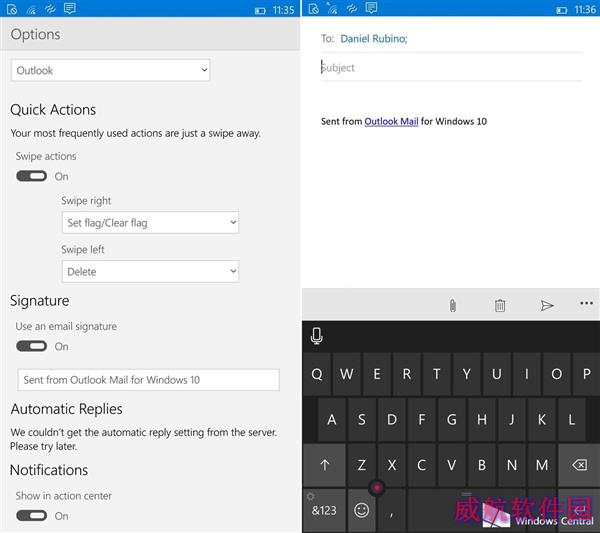This screenshot has height=533, width=600.
Task: Click the message body signature text
Action: [x=404, y=121]
